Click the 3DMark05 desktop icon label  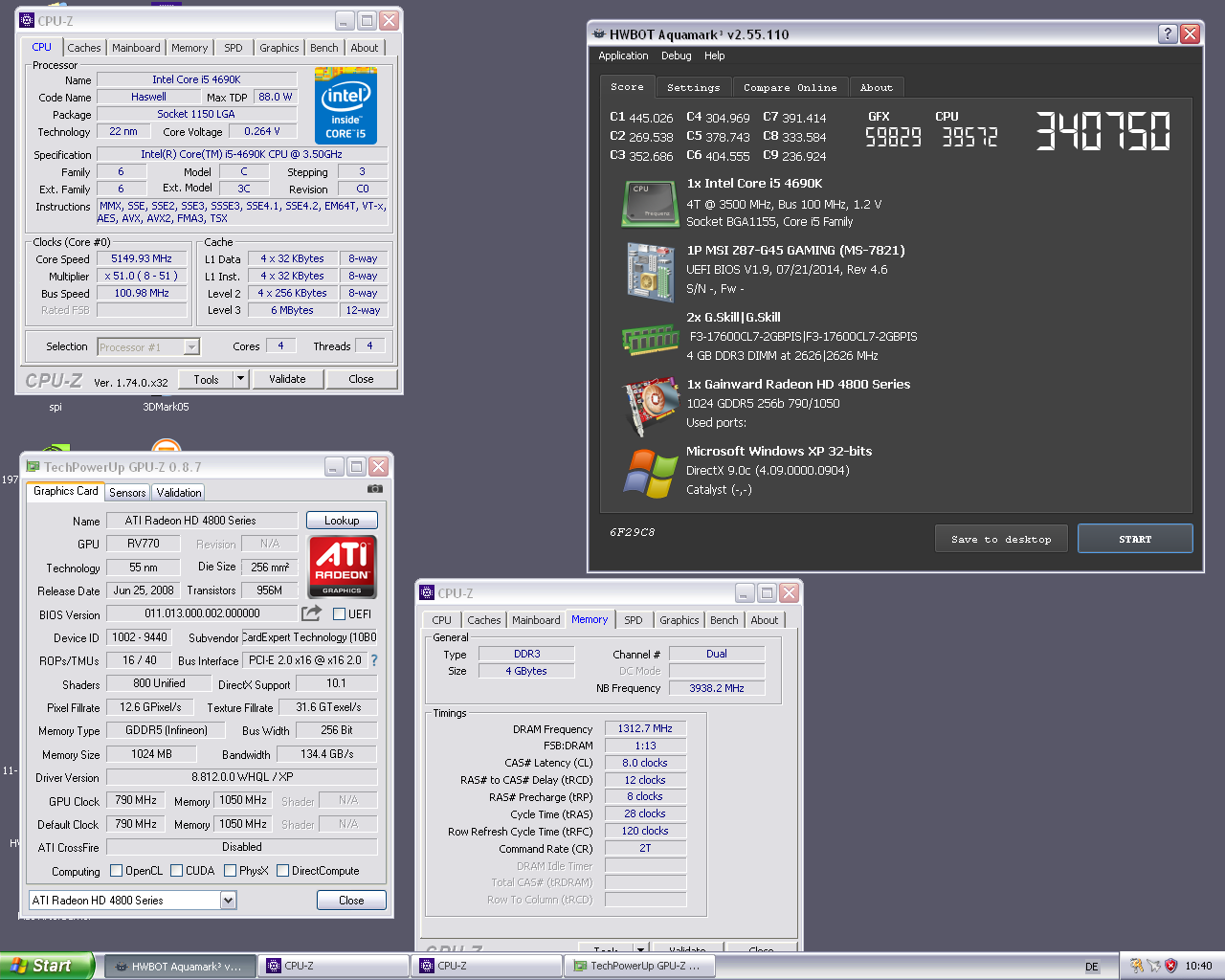coord(166,407)
